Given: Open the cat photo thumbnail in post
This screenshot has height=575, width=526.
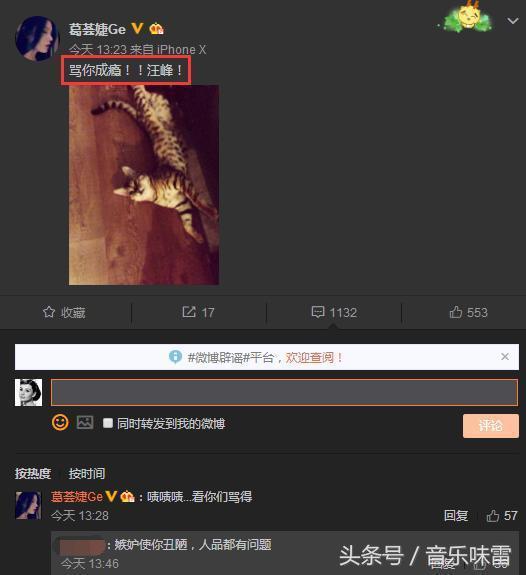Looking at the screenshot, I should tap(144, 185).
